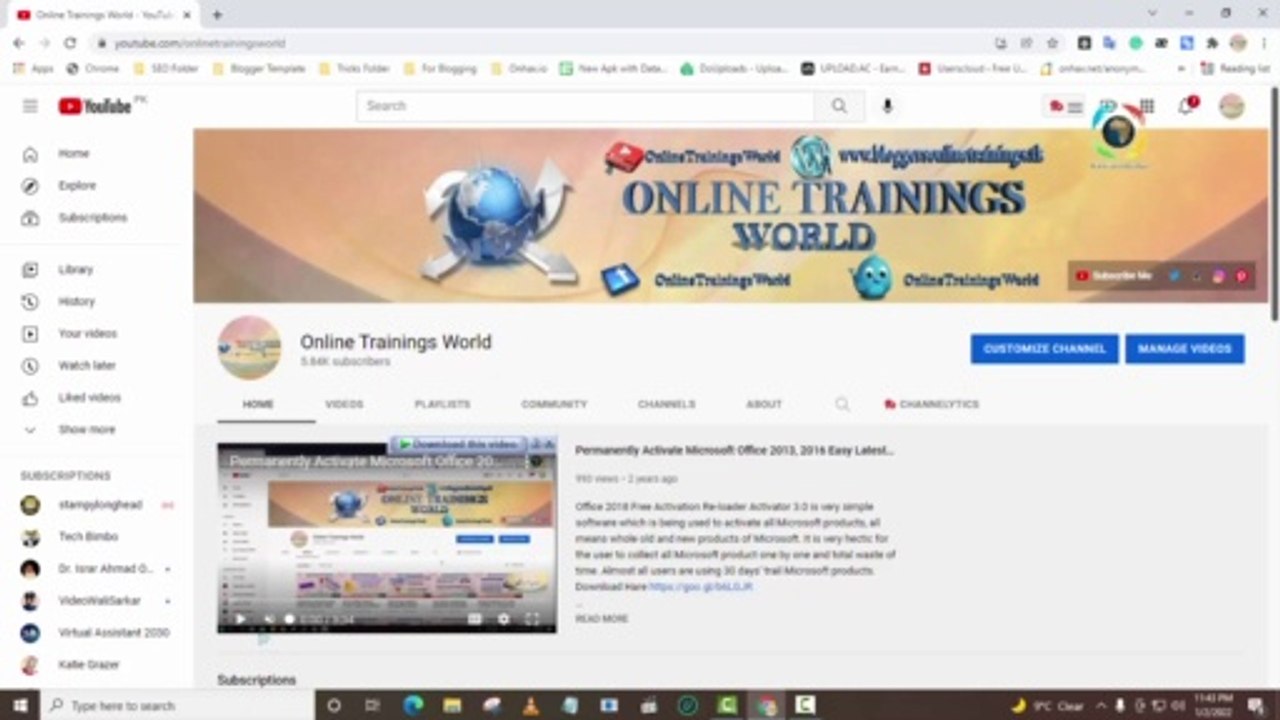Click the Chrome address bar
The image size is (1280, 720).
pos(540,43)
